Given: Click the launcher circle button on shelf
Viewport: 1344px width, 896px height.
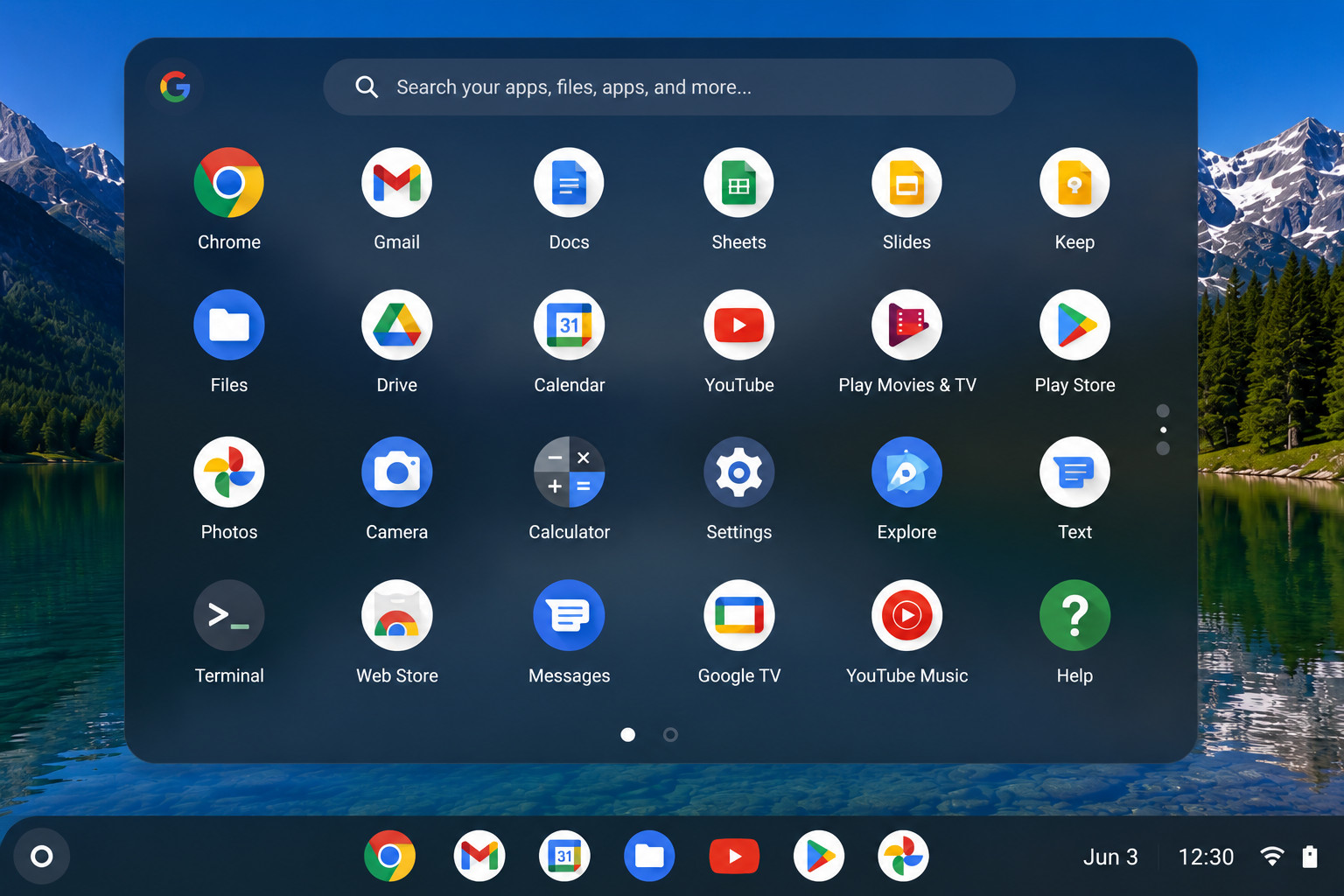Looking at the screenshot, I should (x=41, y=856).
